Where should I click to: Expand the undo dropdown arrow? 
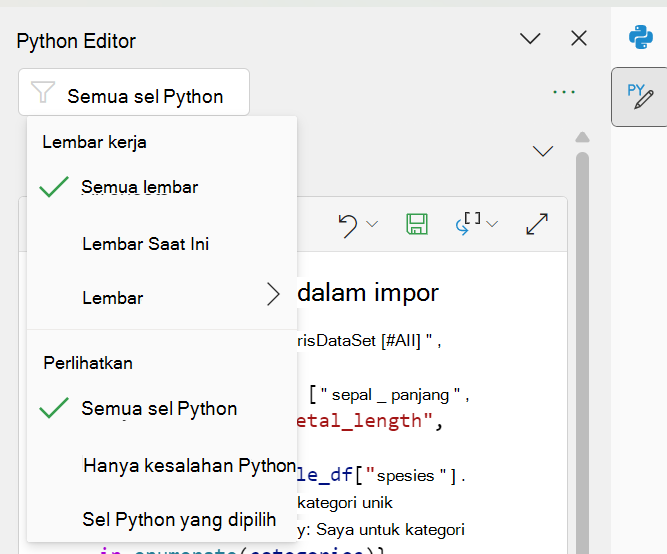pos(372,224)
